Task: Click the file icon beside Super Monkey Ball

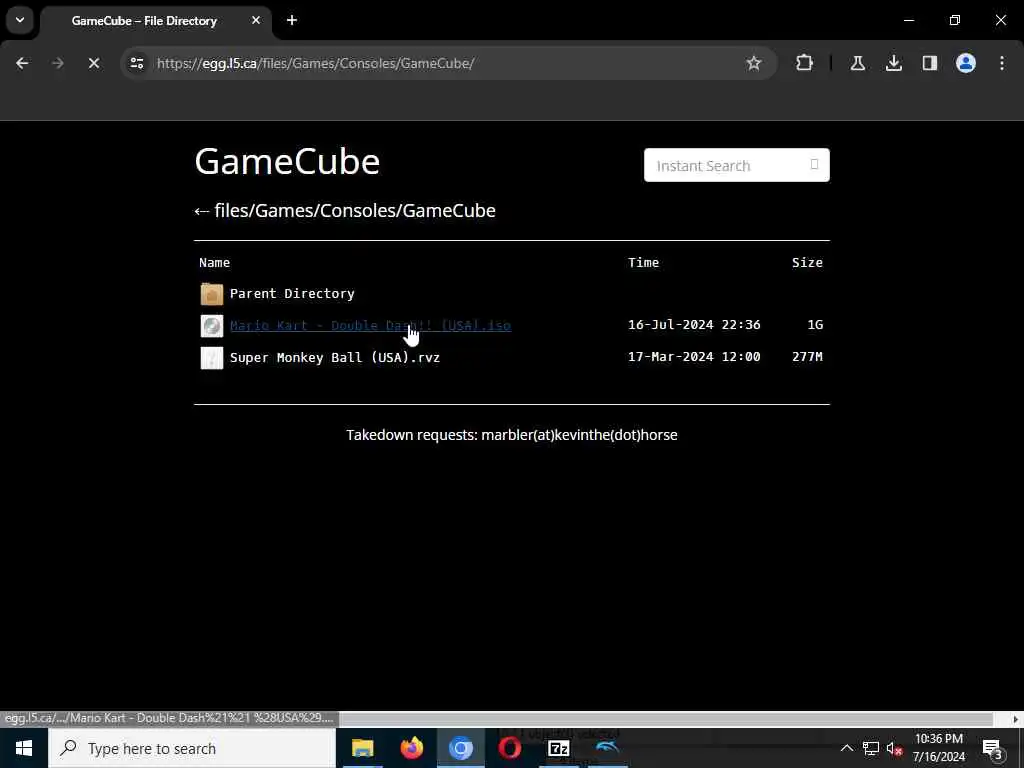Action: (x=212, y=358)
